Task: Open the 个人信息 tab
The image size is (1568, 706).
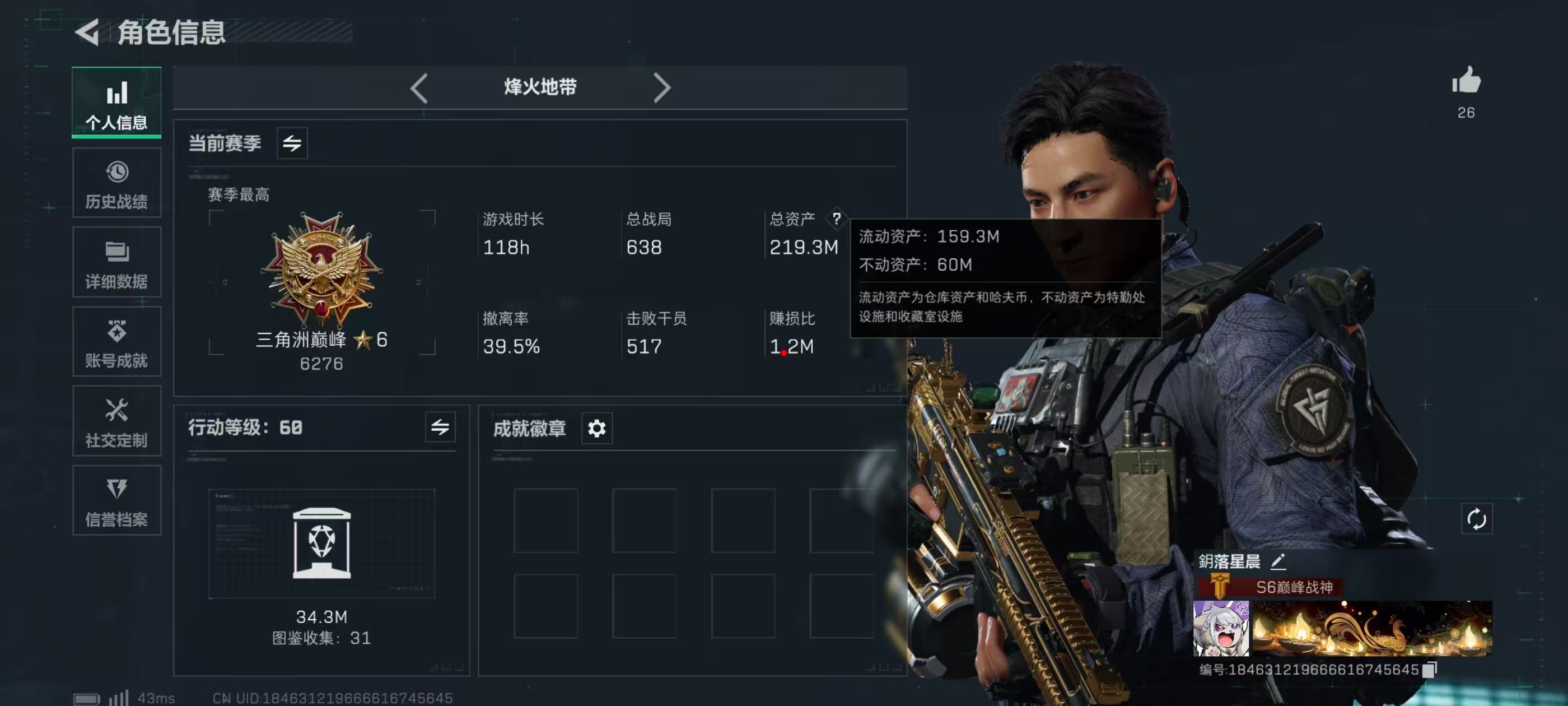Action: coord(116,103)
